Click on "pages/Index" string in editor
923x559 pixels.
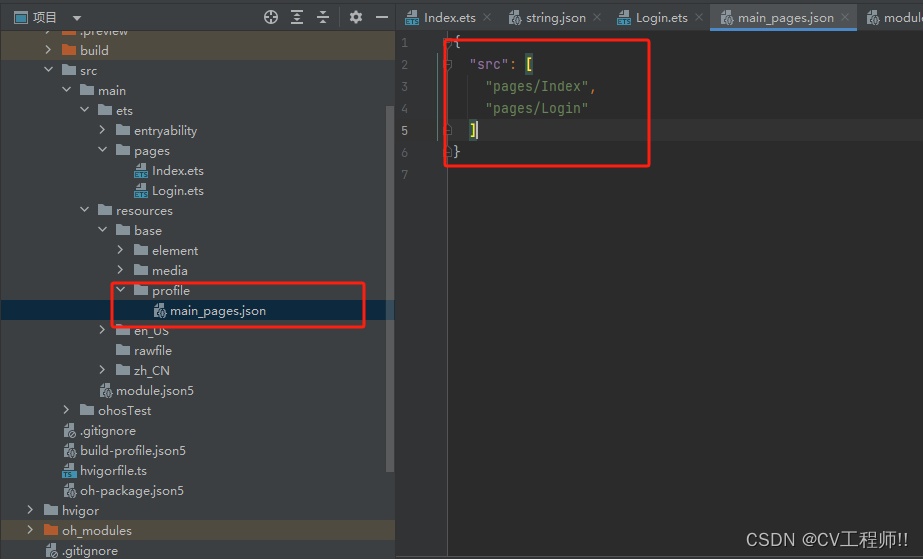click(536, 86)
